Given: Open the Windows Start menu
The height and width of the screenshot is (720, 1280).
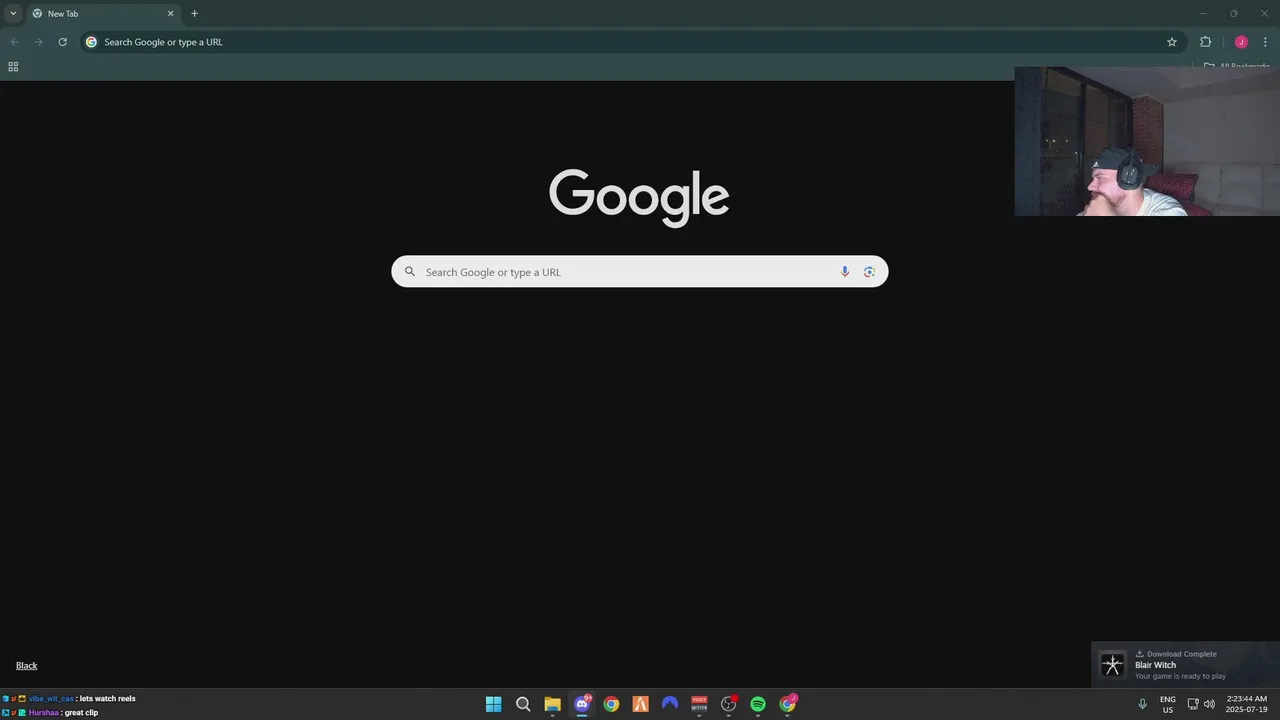Looking at the screenshot, I should click(493, 704).
